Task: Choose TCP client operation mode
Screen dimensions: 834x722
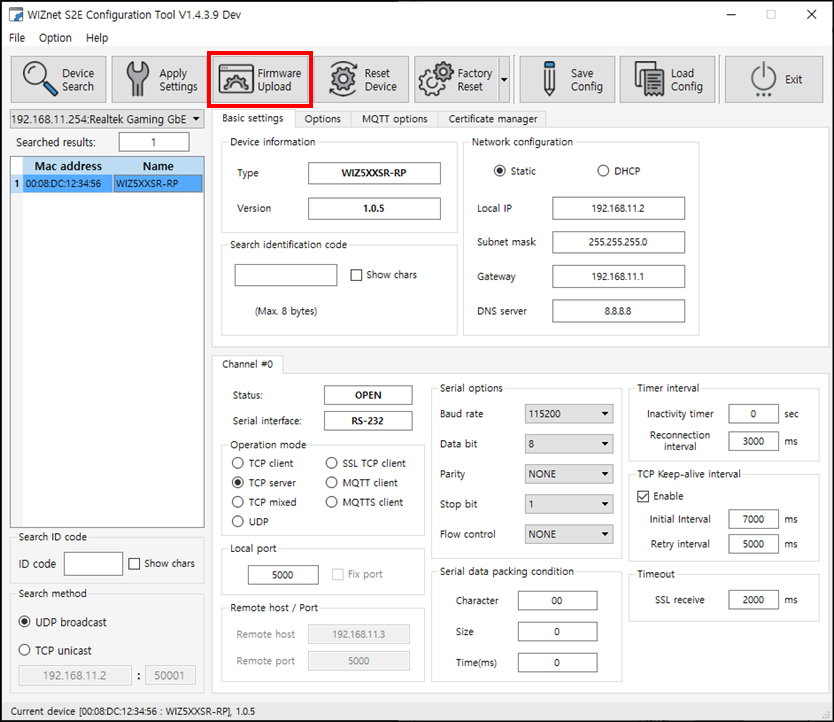Action: (x=238, y=463)
